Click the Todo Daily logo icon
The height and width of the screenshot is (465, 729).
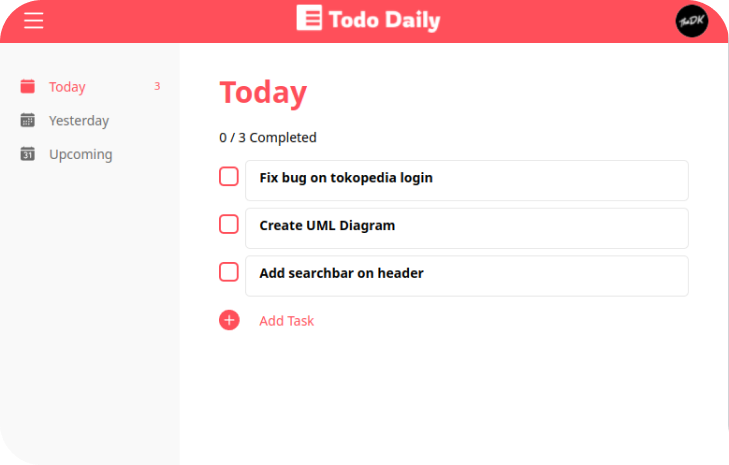point(309,19)
